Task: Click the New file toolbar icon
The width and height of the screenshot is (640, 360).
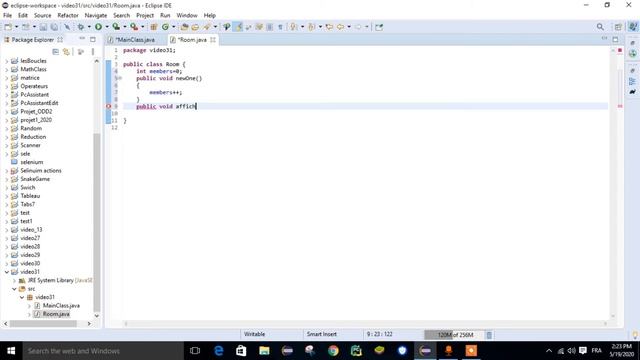Action: pyautogui.click(x=8, y=27)
